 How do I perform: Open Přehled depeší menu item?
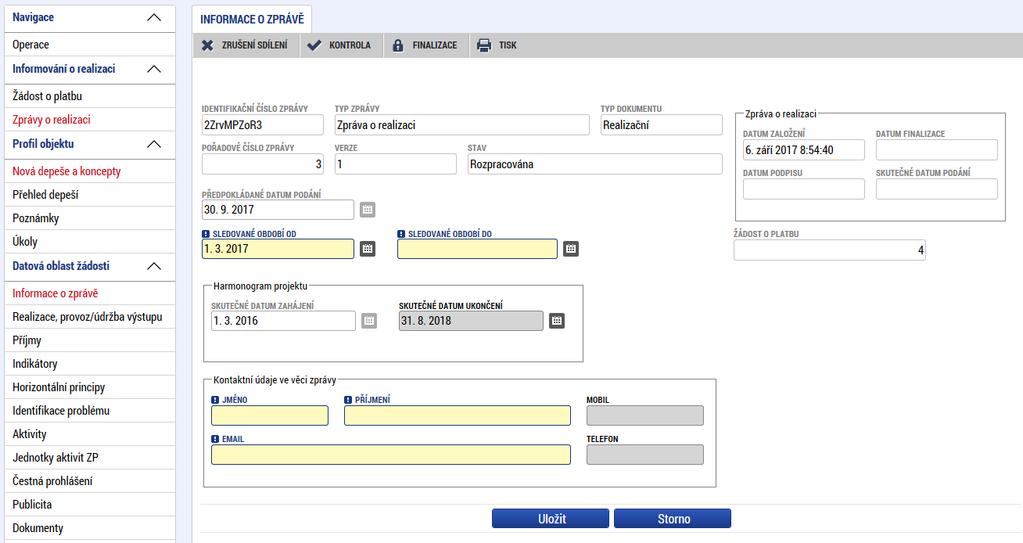pos(90,194)
